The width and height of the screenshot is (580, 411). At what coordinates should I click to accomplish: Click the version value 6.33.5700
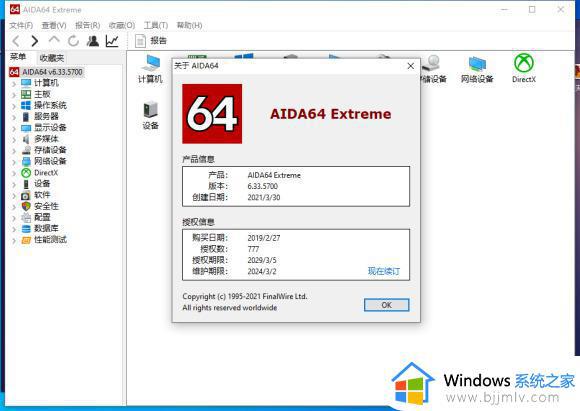pos(263,186)
